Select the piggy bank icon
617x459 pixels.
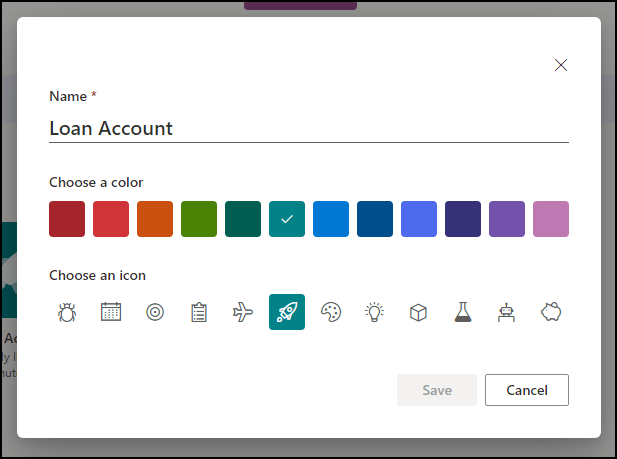coord(551,312)
